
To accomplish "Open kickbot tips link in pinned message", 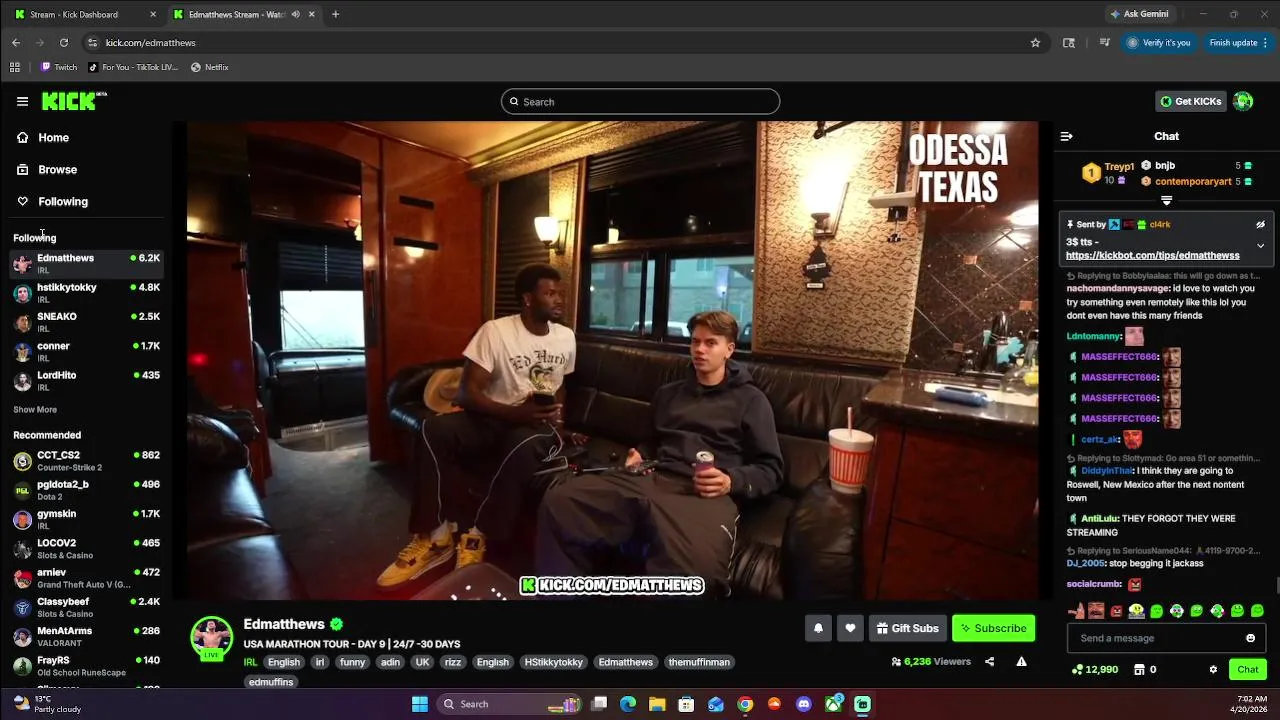I will click(1152, 255).
